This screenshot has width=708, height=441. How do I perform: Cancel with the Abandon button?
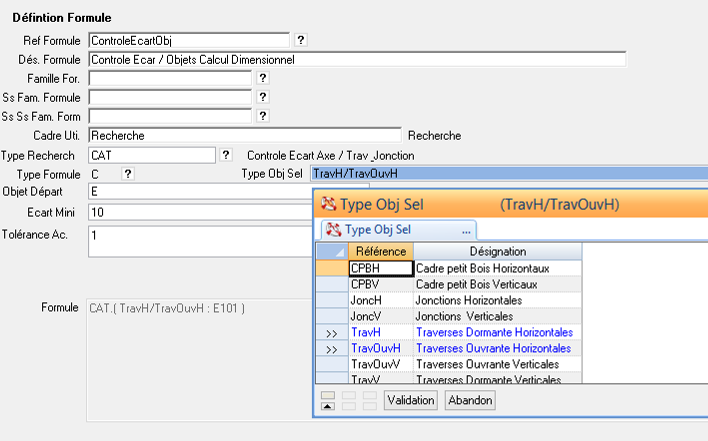pos(470,400)
